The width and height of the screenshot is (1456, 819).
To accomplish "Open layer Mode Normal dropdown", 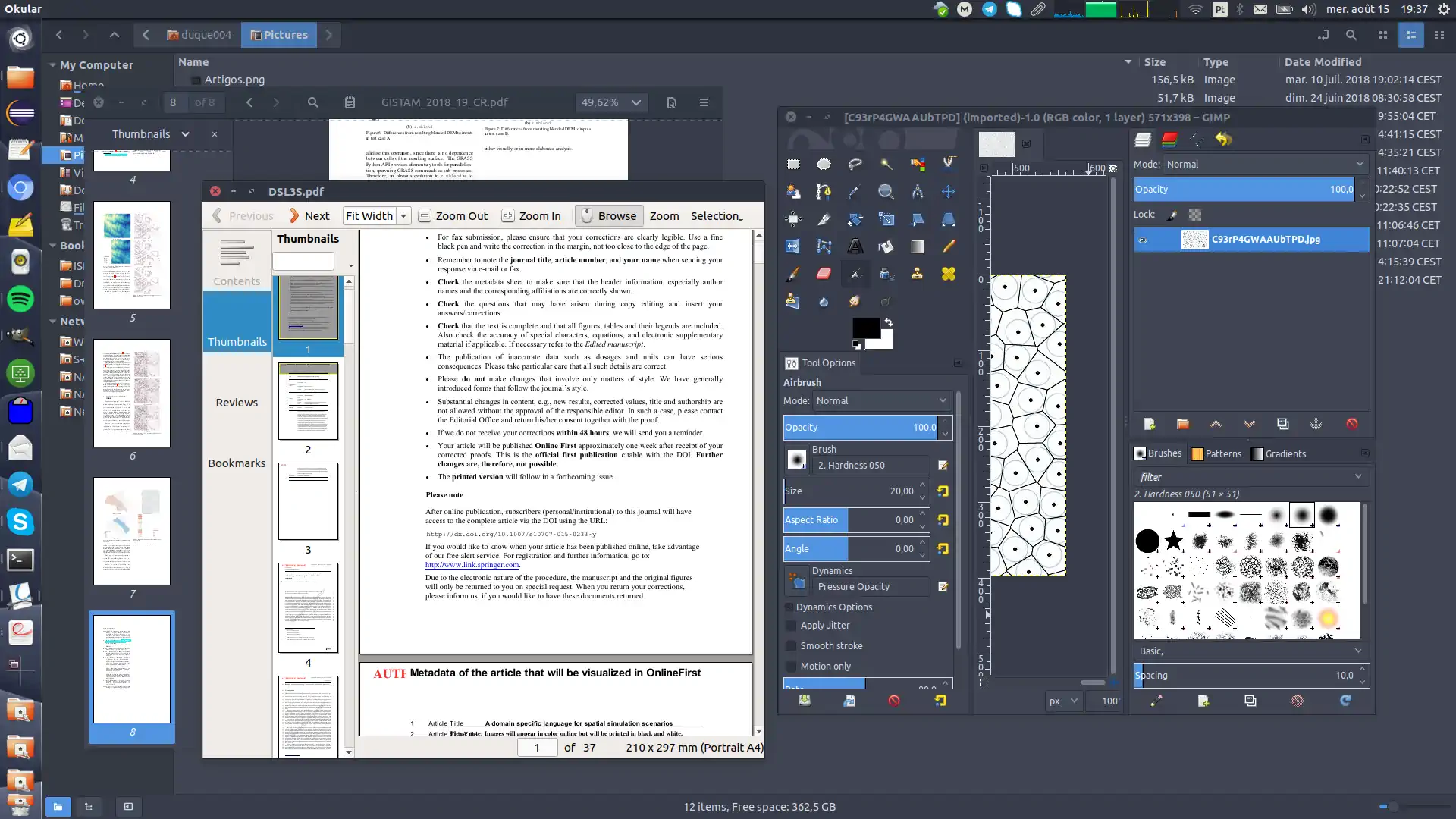I will click(1265, 164).
